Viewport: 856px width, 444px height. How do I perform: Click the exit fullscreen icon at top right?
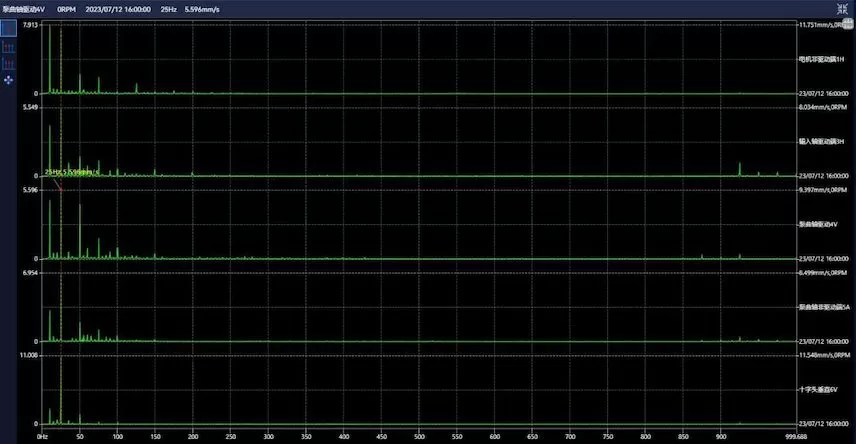[842, 7]
